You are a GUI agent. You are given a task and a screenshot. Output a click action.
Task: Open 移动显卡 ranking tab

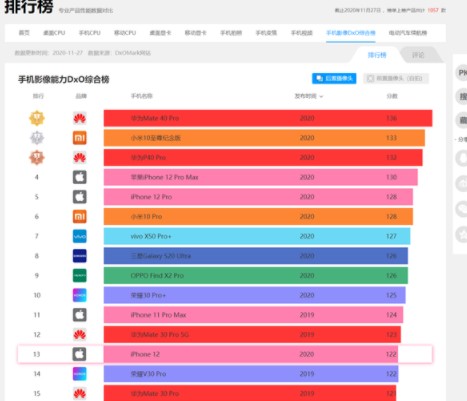(196, 33)
